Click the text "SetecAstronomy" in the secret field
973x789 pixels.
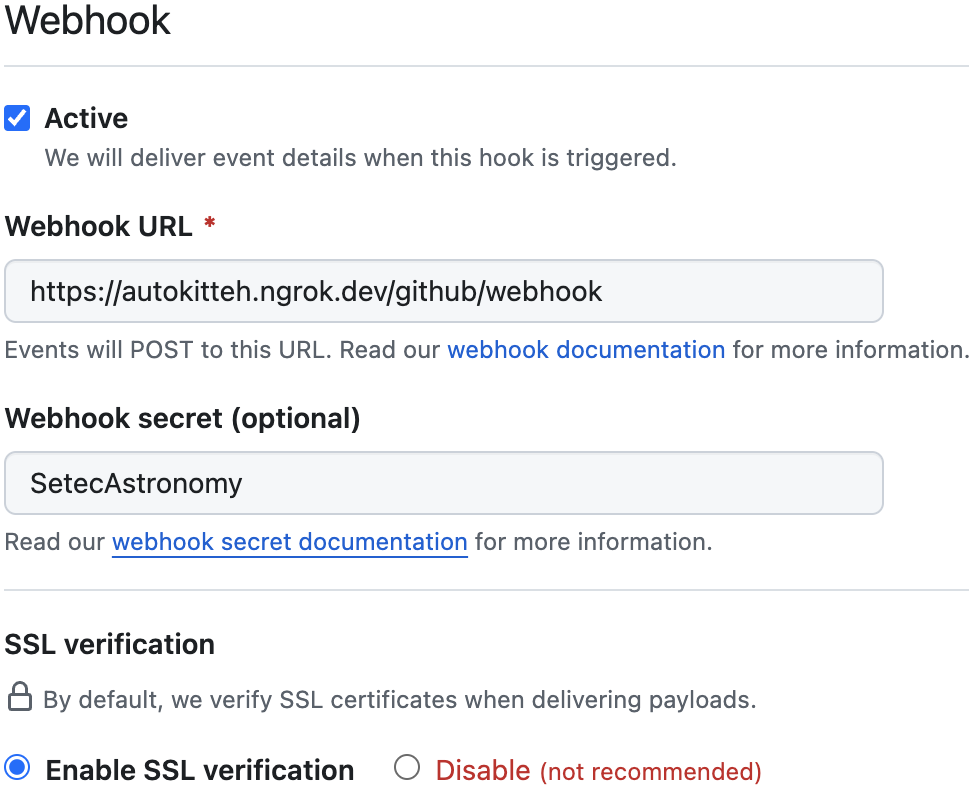coord(136,484)
